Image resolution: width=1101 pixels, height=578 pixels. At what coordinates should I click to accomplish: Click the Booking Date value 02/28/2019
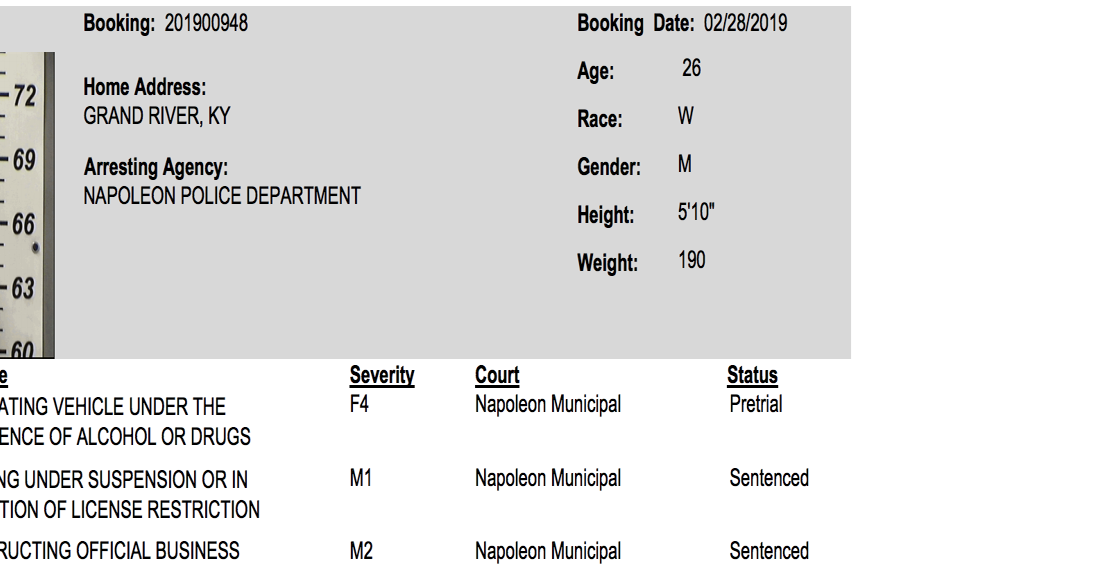coord(745,23)
